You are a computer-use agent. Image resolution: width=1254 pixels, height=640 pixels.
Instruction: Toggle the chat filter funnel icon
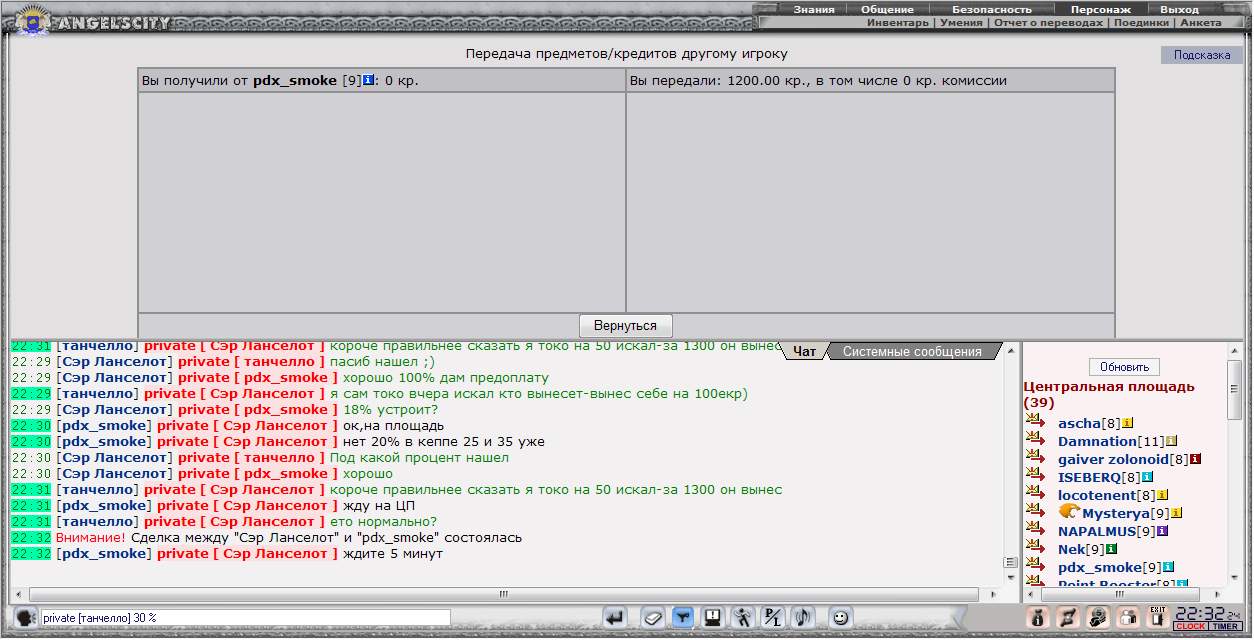point(683,618)
